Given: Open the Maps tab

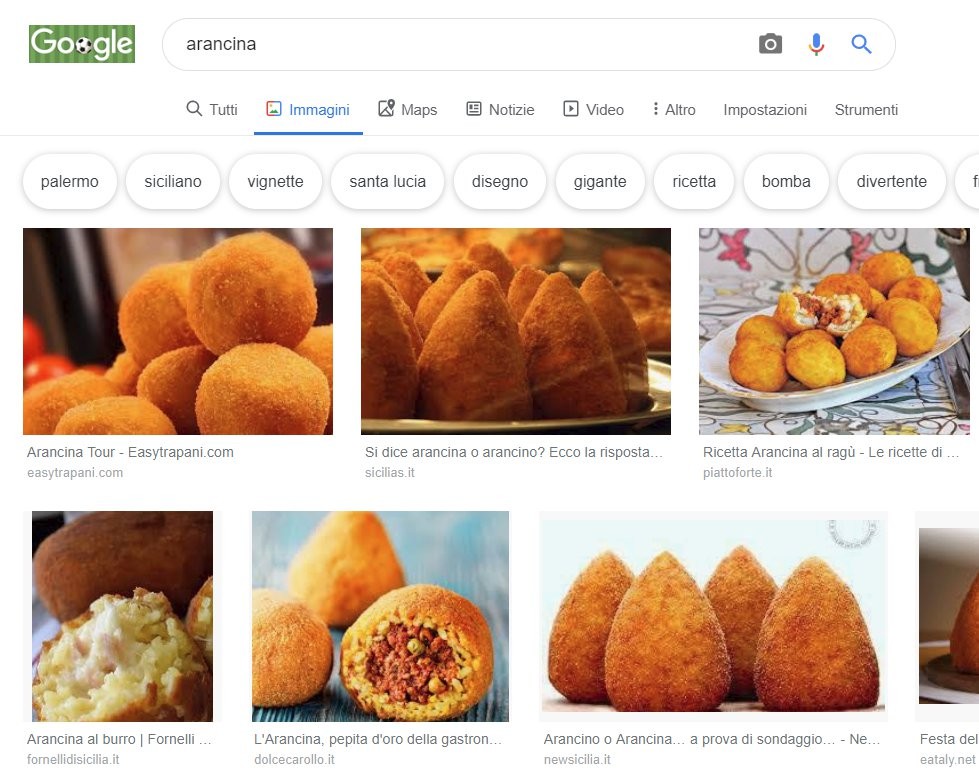Looking at the screenshot, I should [x=408, y=110].
